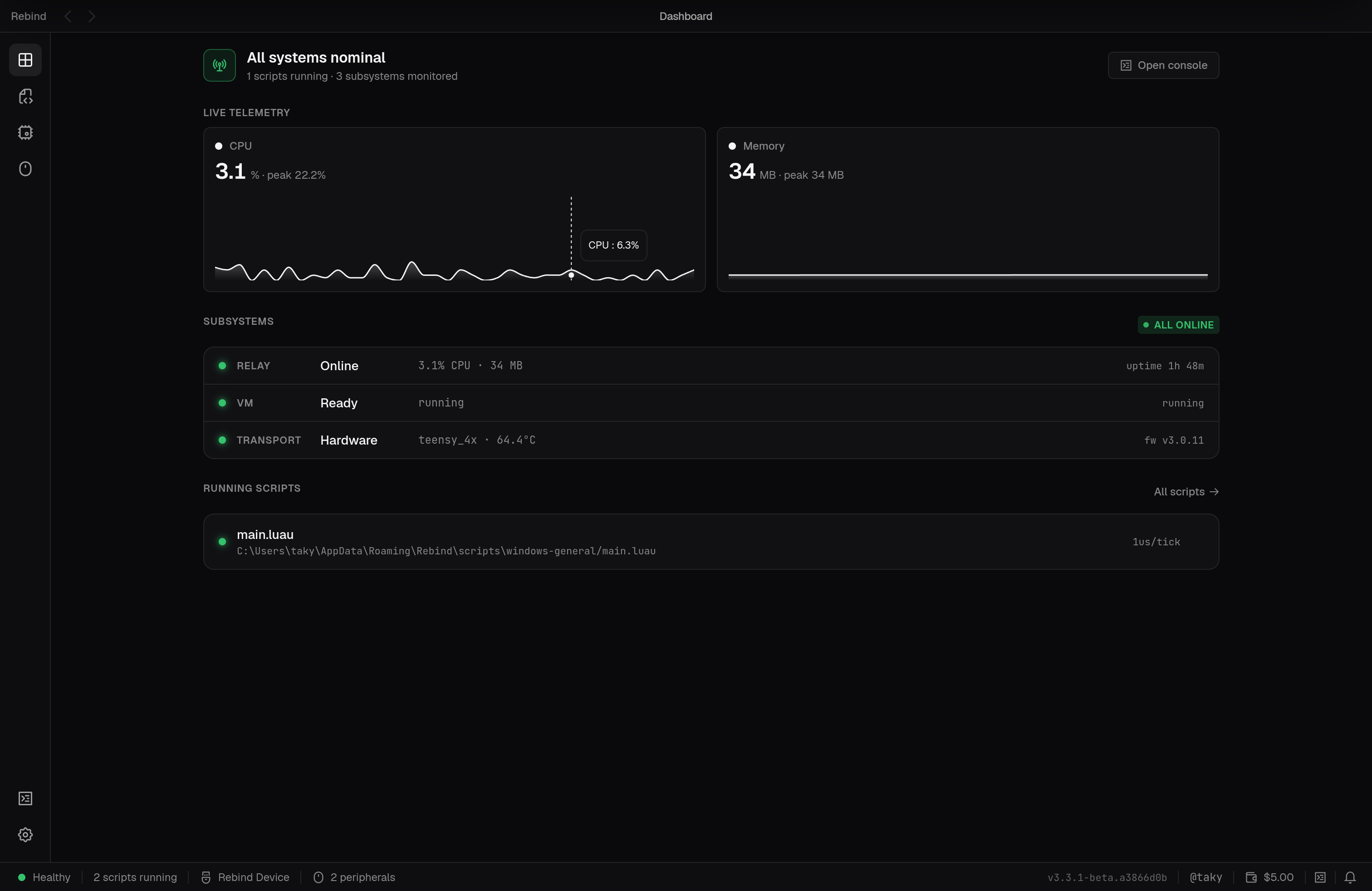Image resolution: width=1372 pixels, height=891 pixels.
Task: Open notifications bell in status bar
Action: [1350, 877]
